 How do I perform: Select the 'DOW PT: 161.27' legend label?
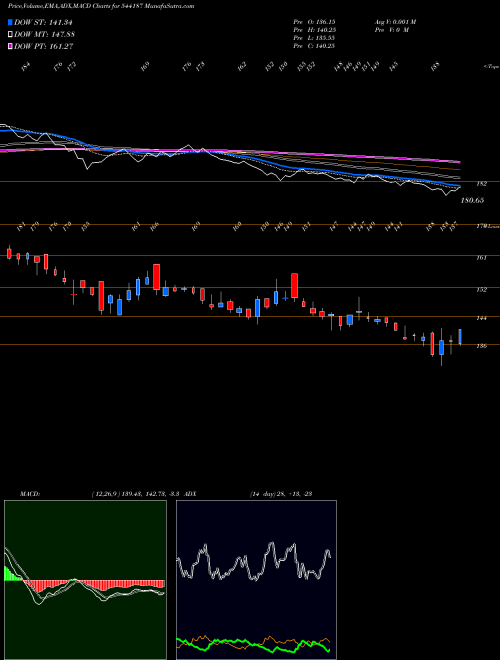pos(44,46)
